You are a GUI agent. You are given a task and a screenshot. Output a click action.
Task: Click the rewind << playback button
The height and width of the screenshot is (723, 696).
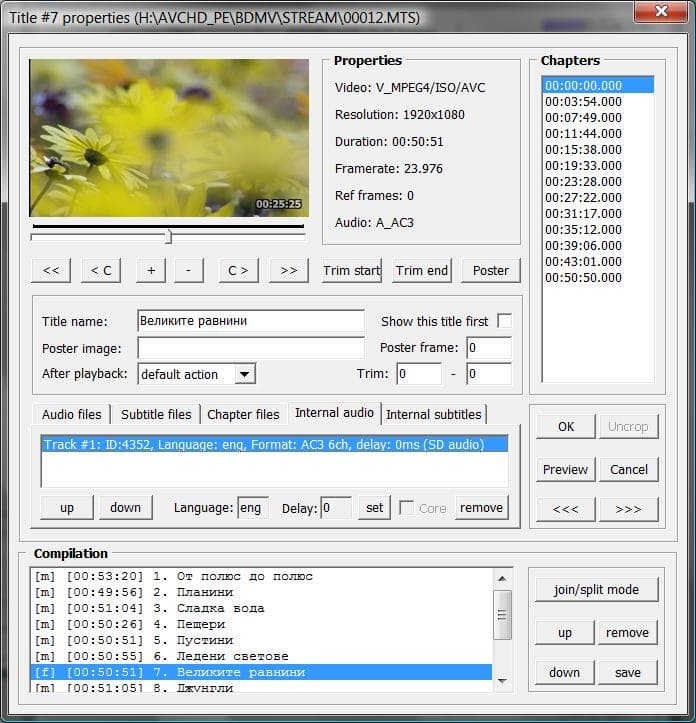51,270
